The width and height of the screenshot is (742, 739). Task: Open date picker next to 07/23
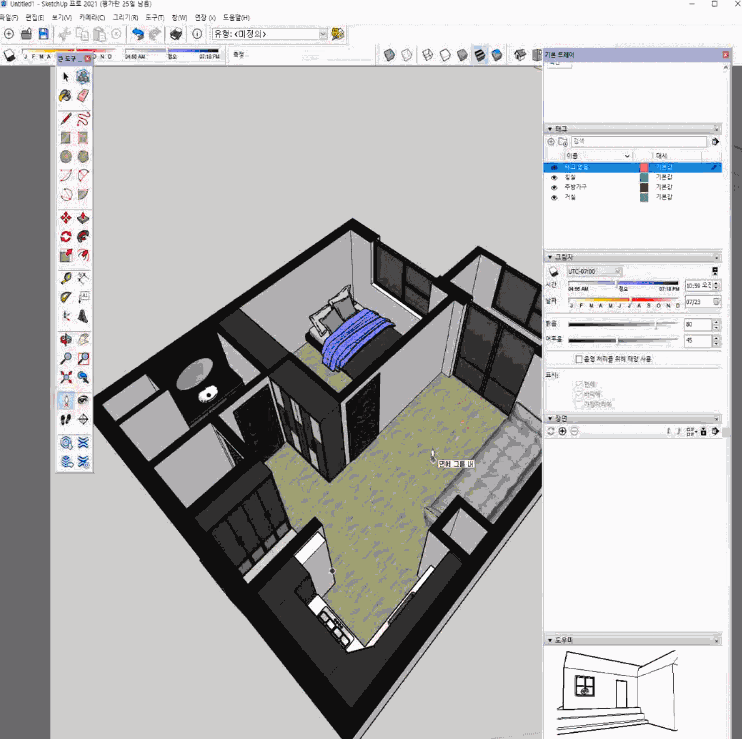[x=716, y=301]
